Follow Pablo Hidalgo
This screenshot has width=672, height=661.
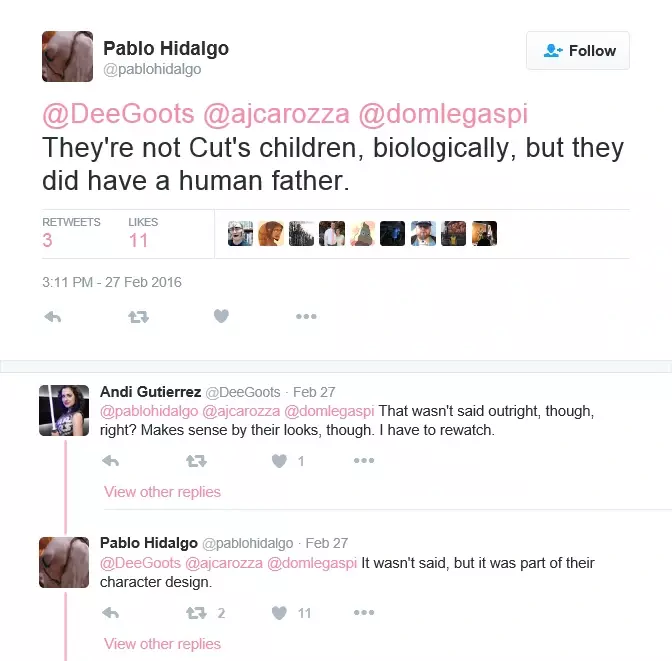[x=578, y=50]
